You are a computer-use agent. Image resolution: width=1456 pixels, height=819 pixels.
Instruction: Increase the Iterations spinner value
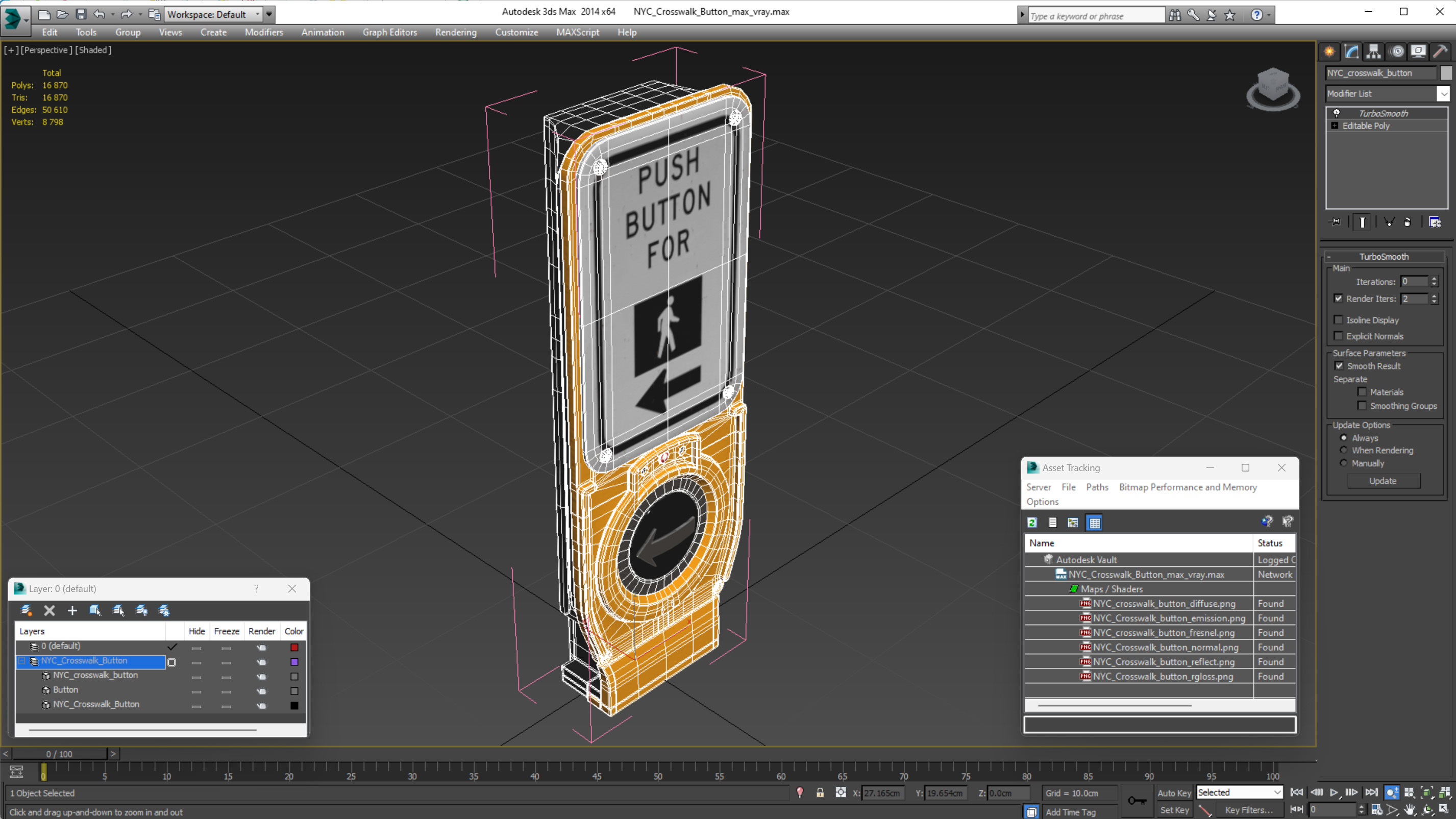point(1434,279)
